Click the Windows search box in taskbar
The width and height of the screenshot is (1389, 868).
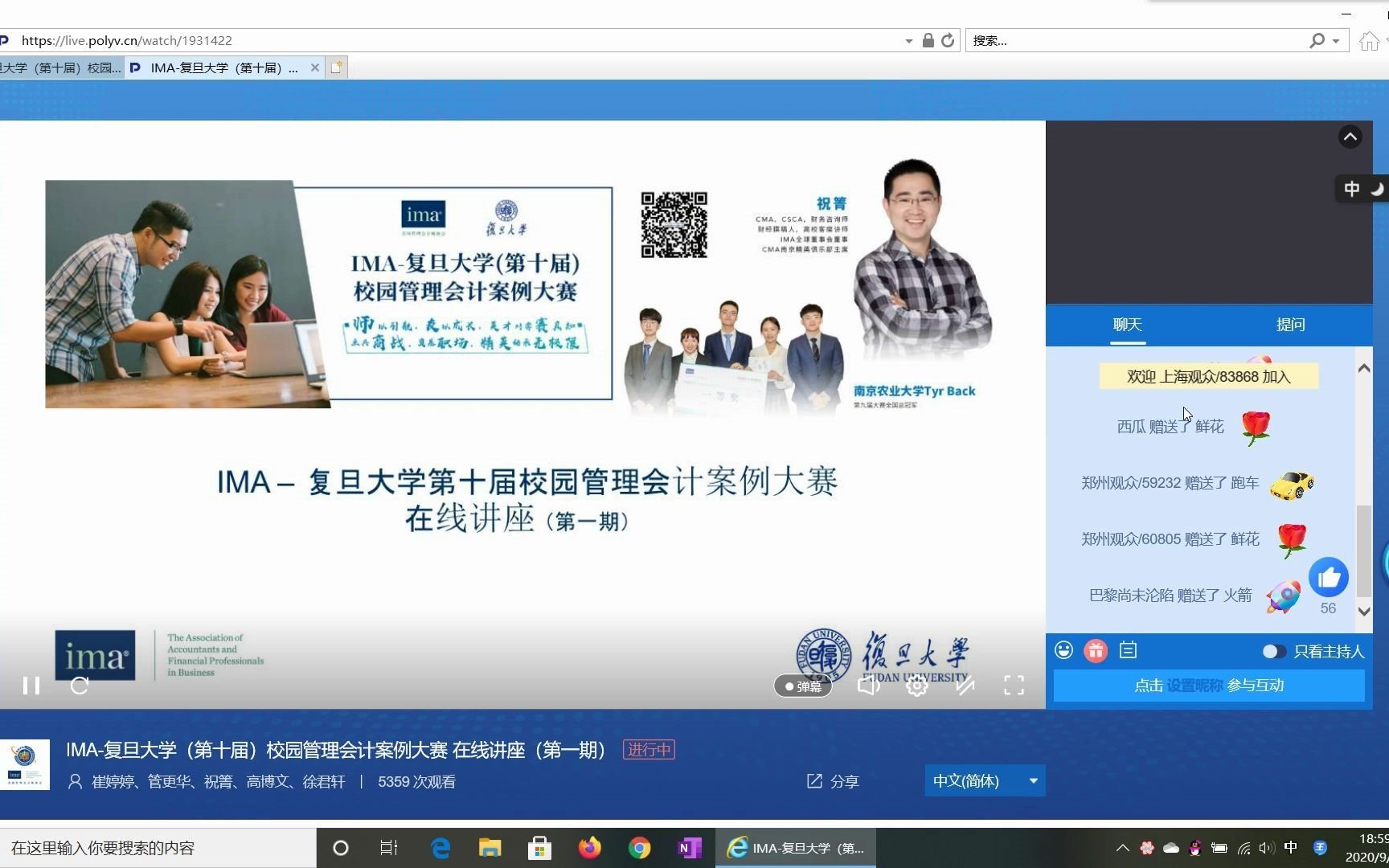click(158, 848)
